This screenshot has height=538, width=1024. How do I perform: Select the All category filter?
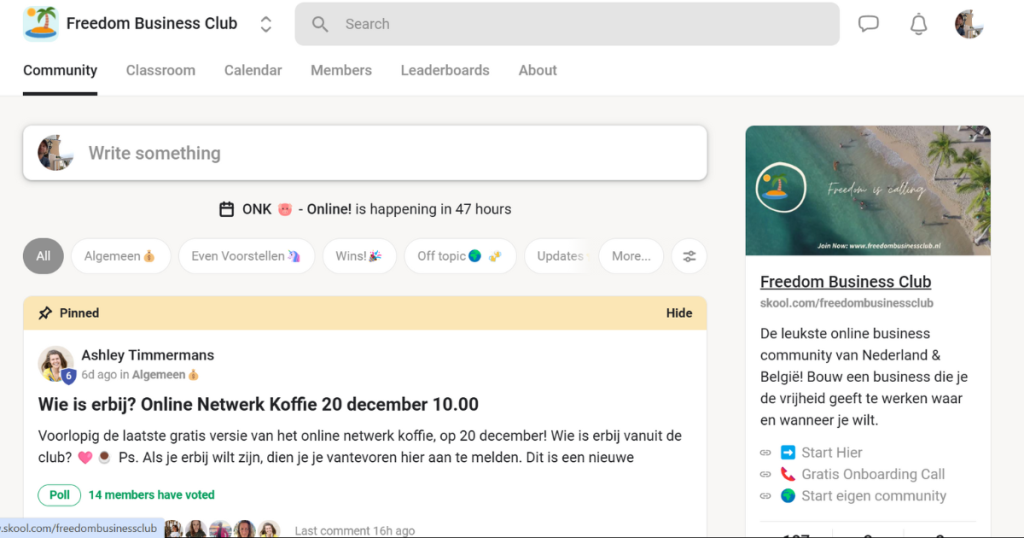(43, 256)
